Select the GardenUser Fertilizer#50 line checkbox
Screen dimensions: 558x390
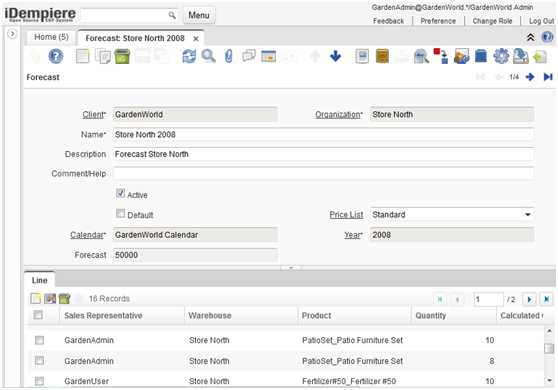point(39,381)
